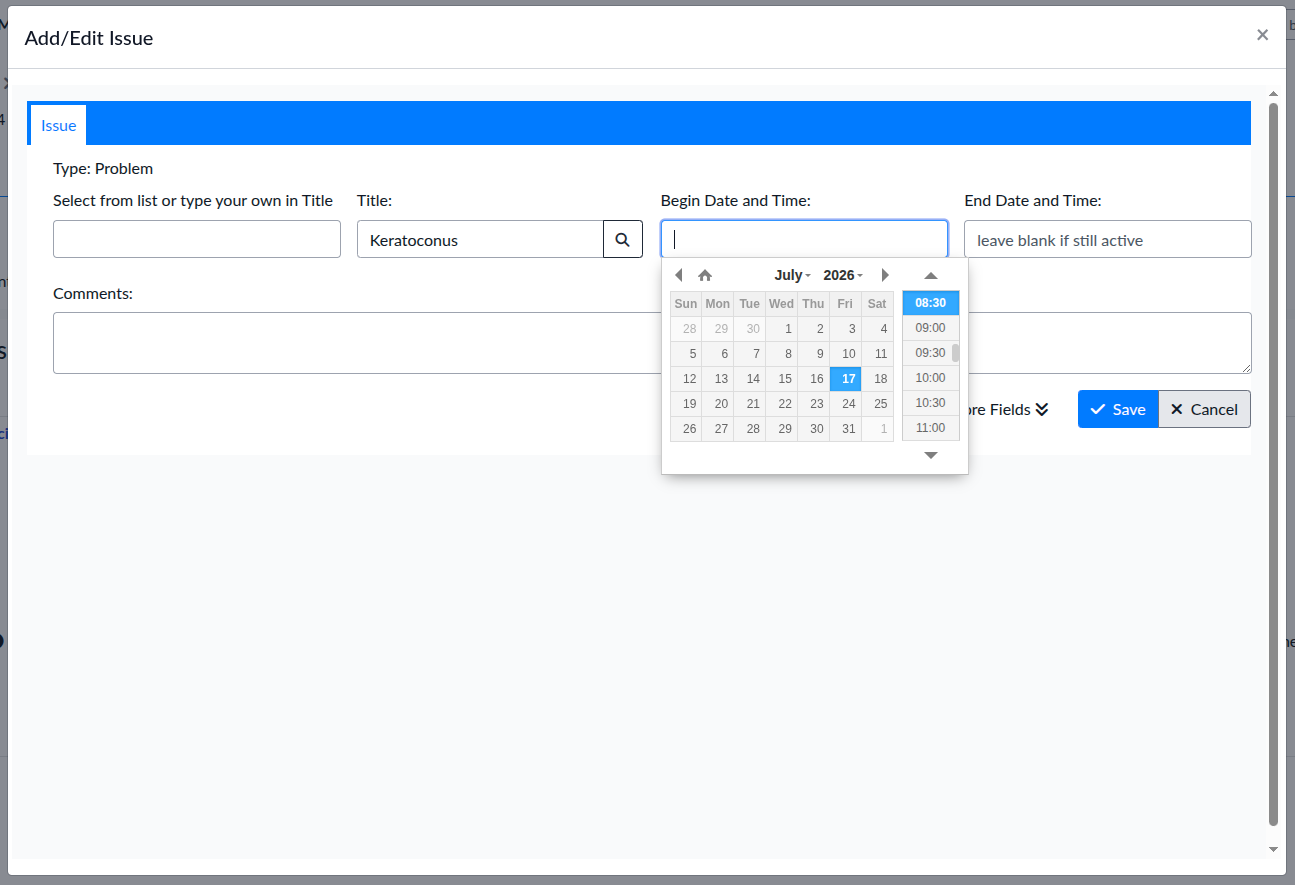
Task: Click into the Comments text area
Action: point(356,343)
